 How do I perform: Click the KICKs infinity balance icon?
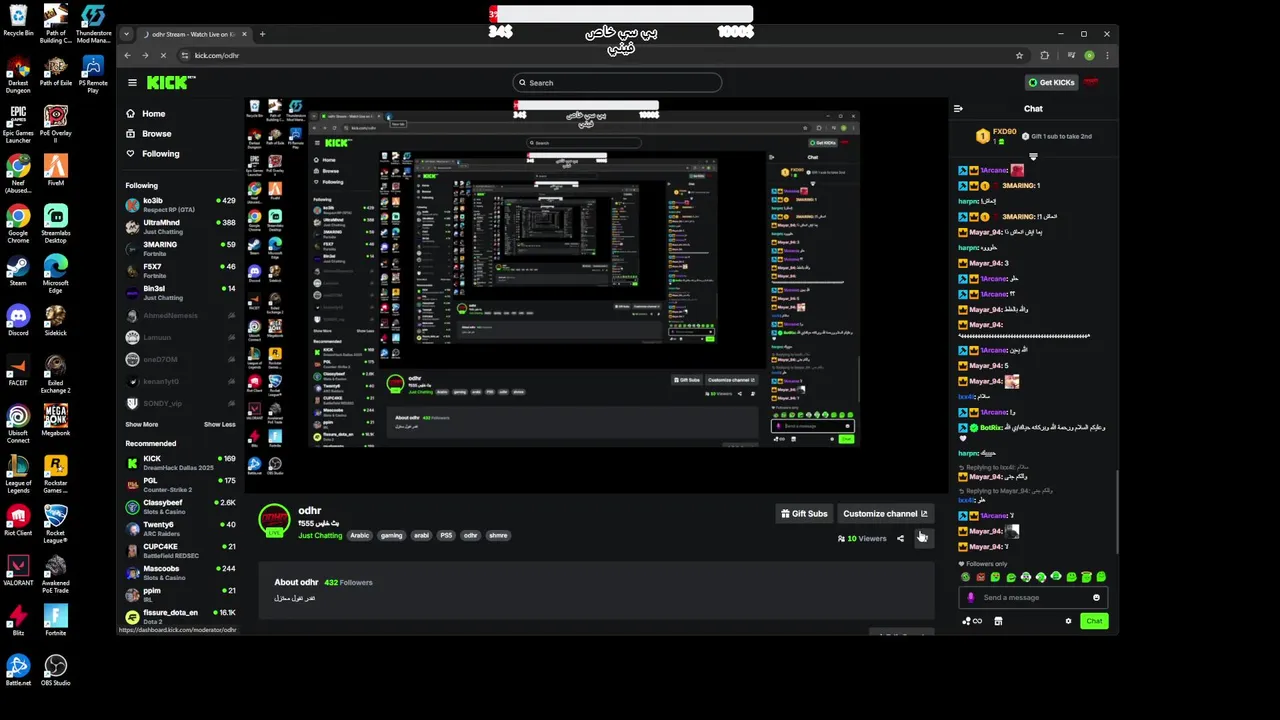tap(972, 621)
